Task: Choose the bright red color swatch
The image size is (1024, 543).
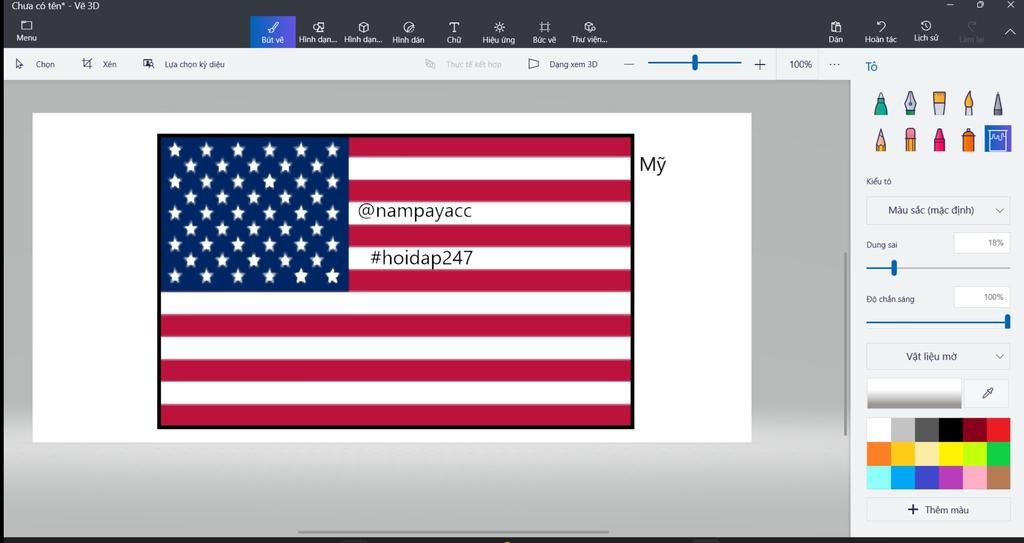Action: tap(998, 430)
